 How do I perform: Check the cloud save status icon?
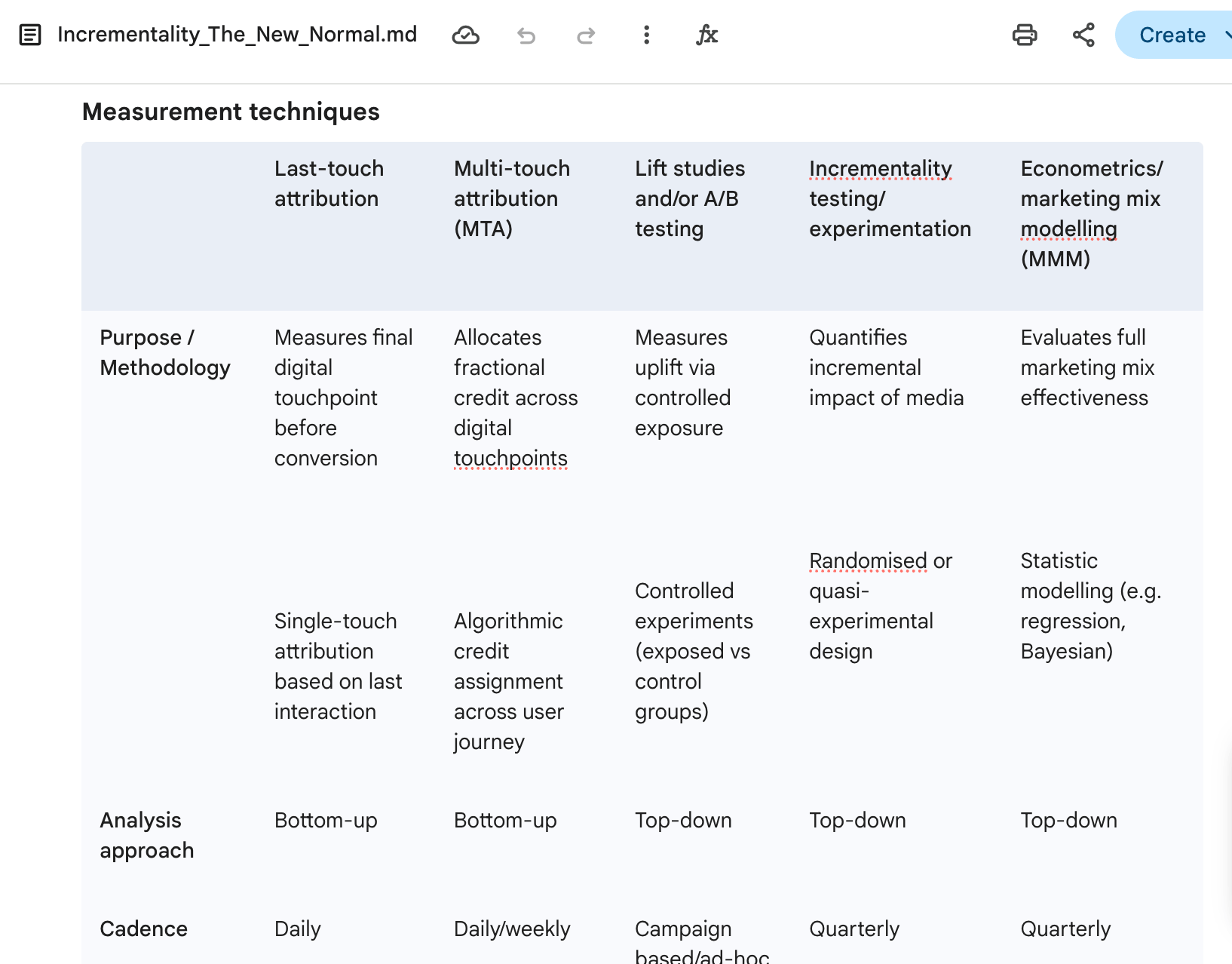point(465,35)
